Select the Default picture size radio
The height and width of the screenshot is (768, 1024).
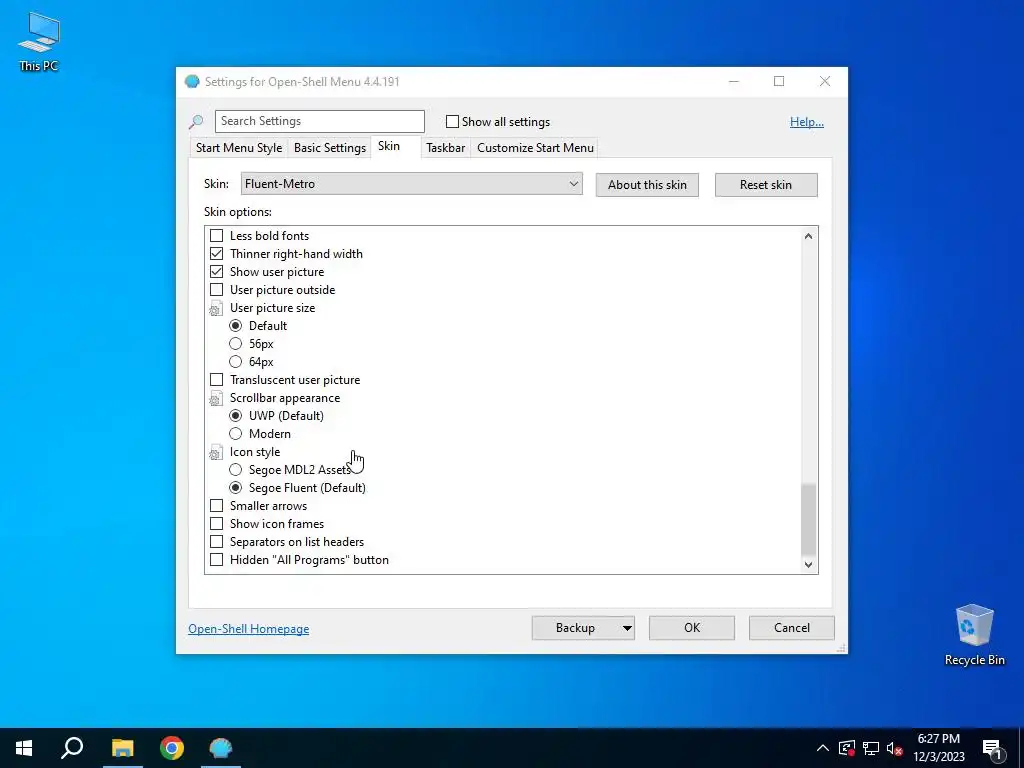235,326
